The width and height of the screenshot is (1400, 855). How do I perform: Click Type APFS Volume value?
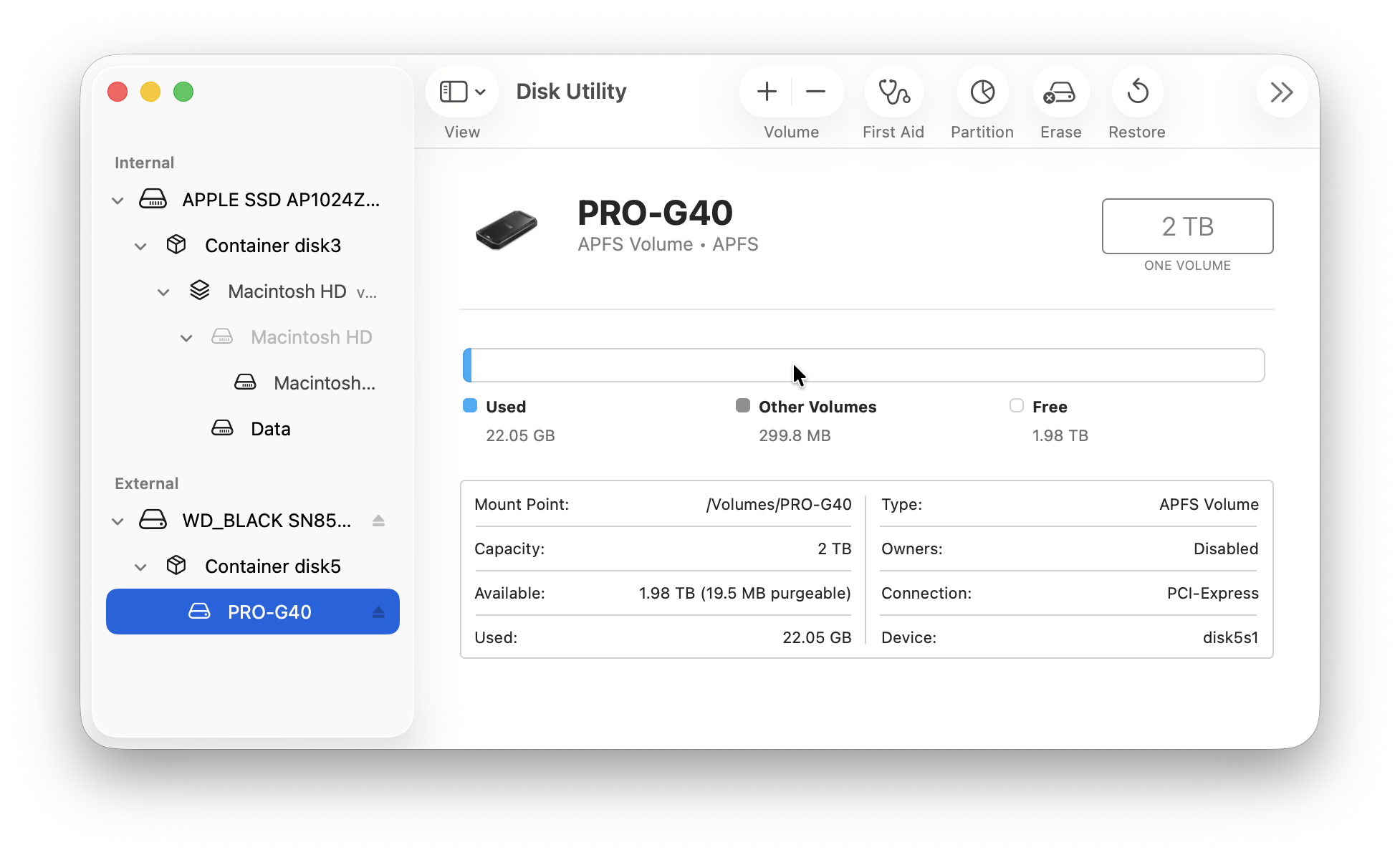pyautogui.click(x=1209, y=505)
